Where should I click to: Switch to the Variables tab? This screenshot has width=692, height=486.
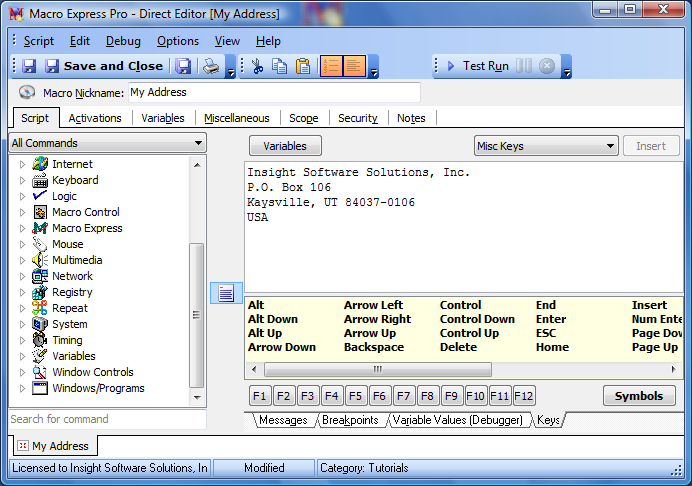[x=163, y=118]
